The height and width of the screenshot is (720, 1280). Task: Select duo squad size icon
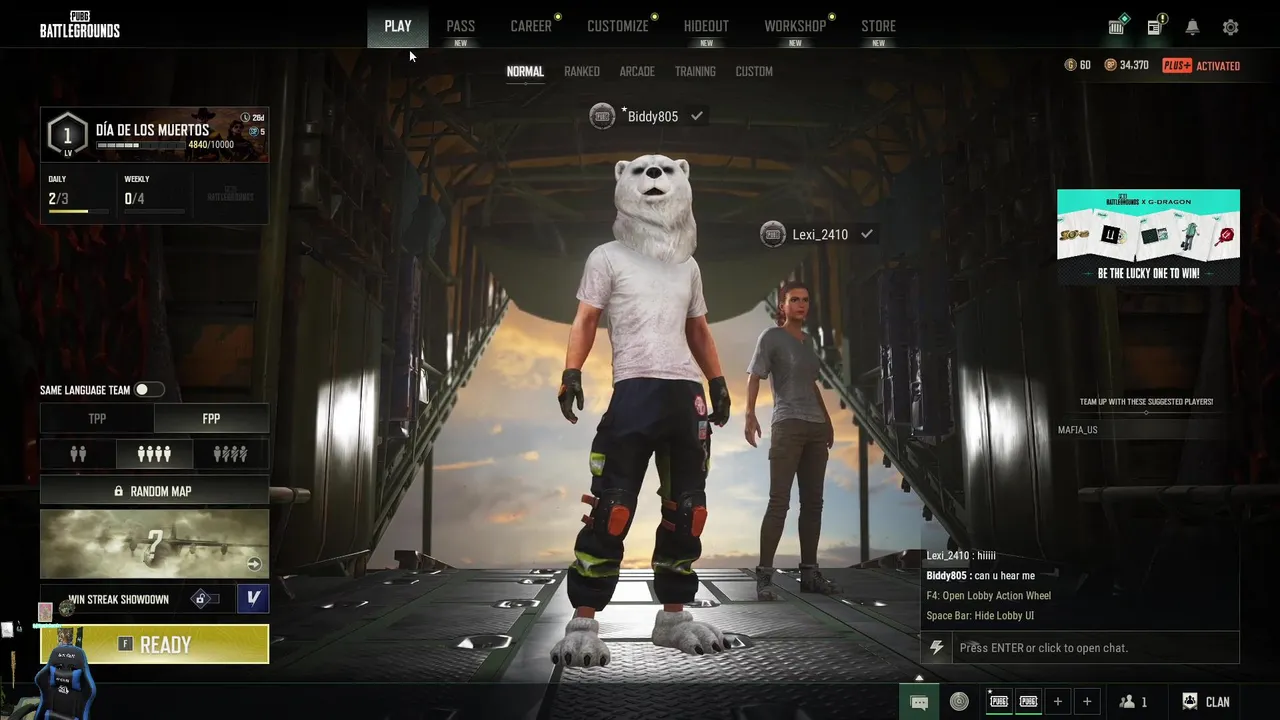(78, 454)
